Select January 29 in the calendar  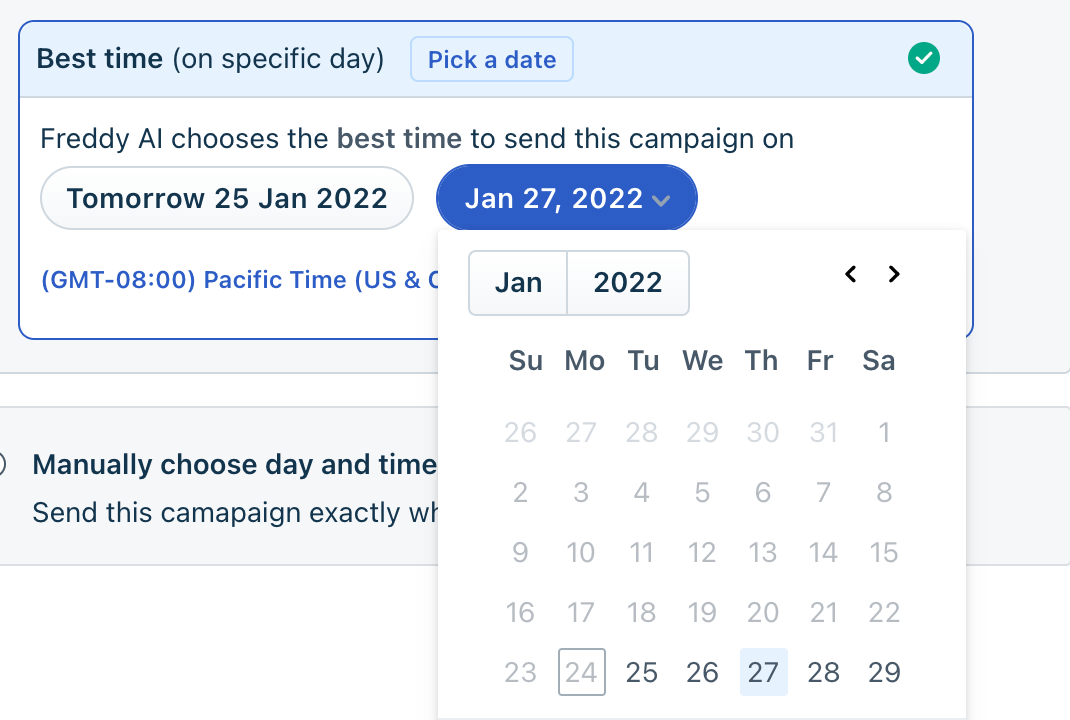click(x=884, y=672)
